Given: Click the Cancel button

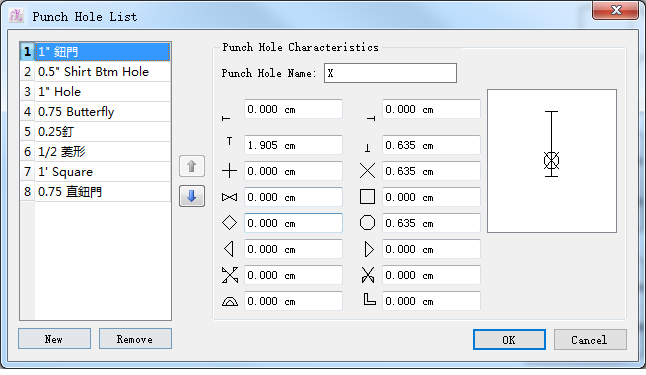Looking at the screenshot, I should (590, 340).
